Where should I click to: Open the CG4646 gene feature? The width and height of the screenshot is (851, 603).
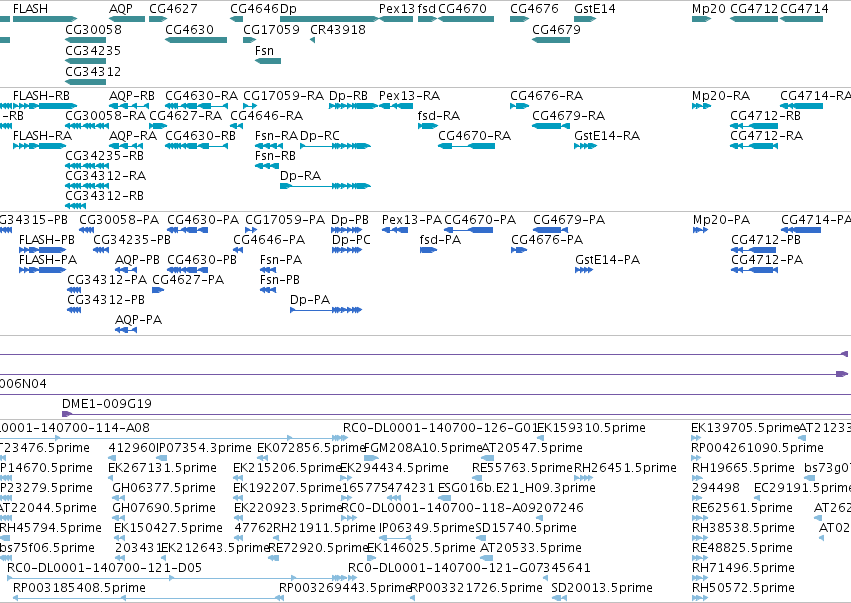coord(236,19)
